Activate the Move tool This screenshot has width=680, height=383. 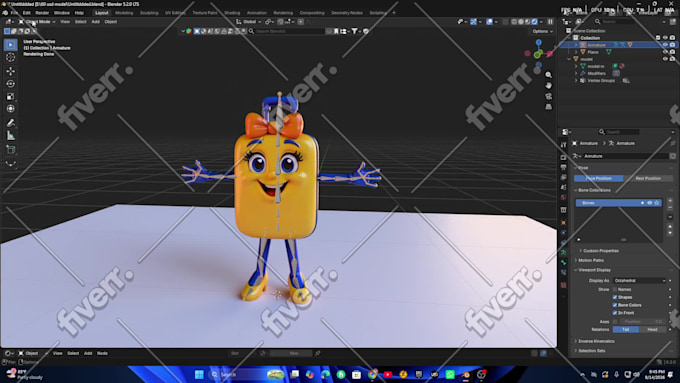[11, 71]
